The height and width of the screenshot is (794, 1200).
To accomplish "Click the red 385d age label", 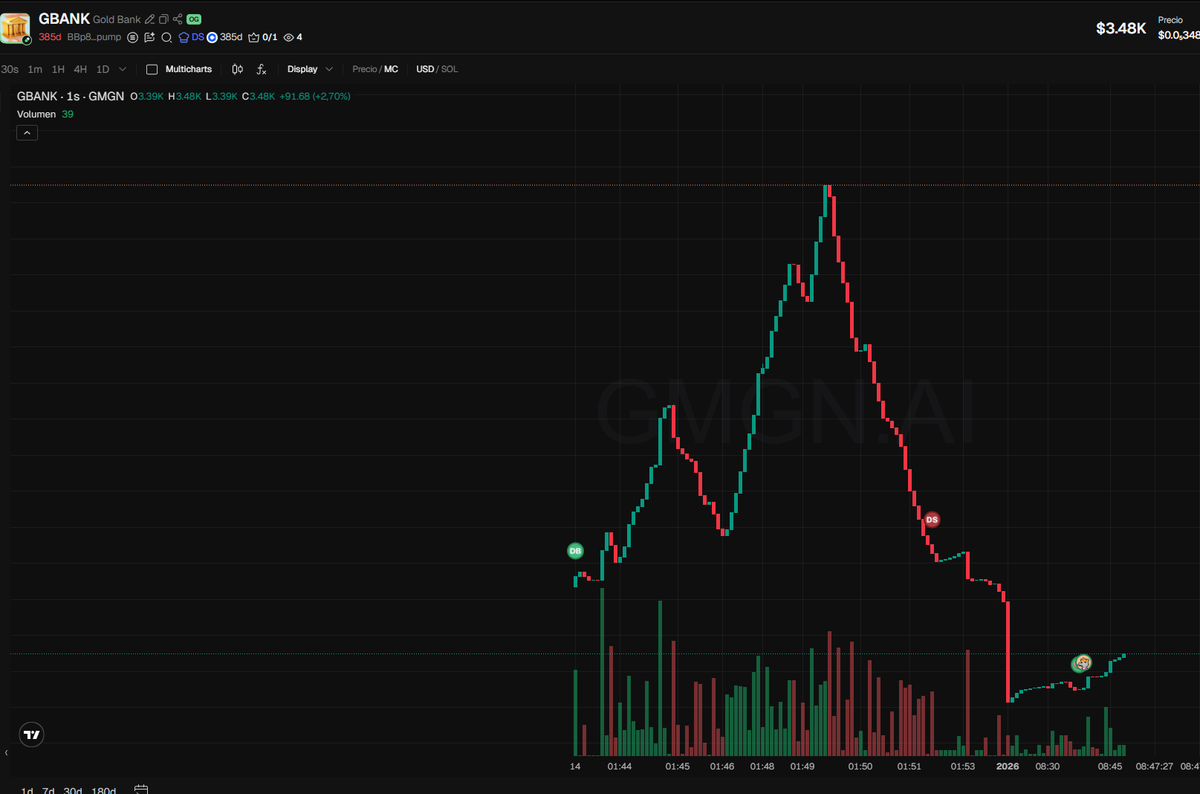I will pyautogui.click(x=50, y=37).
